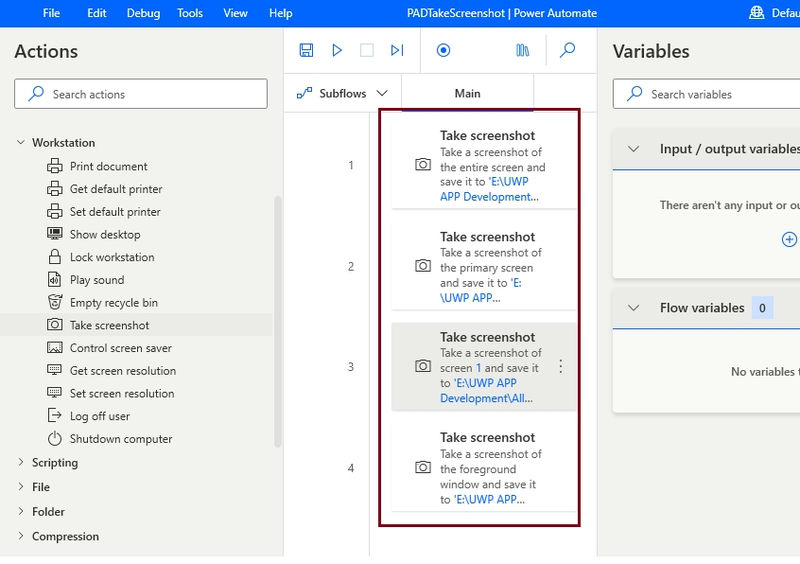Open the UI elements library icon
The height and width of the screenshot is (564, 800).
pyautogui.click(x=523, y=50)
